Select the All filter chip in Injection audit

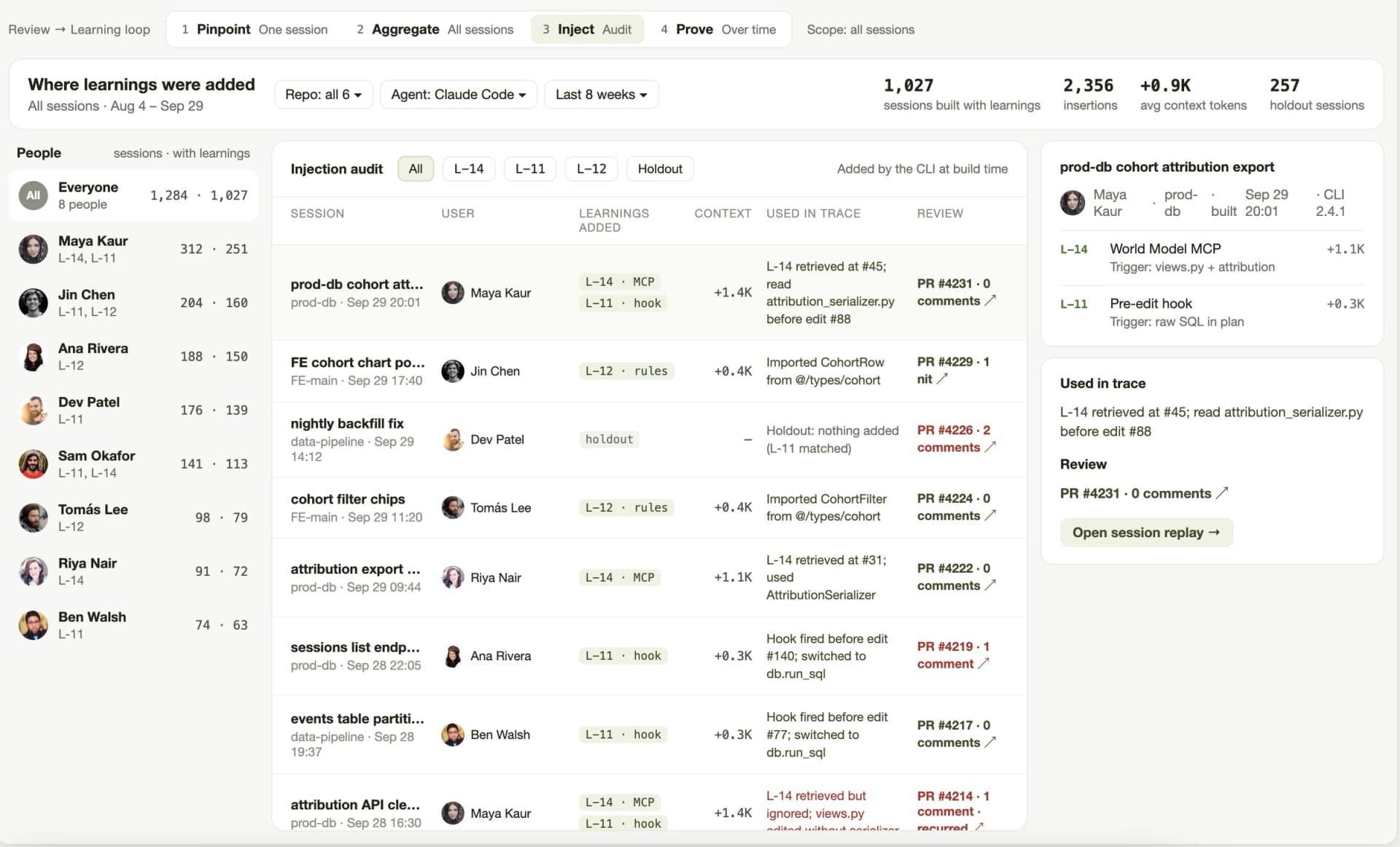[x=416, y=169]
